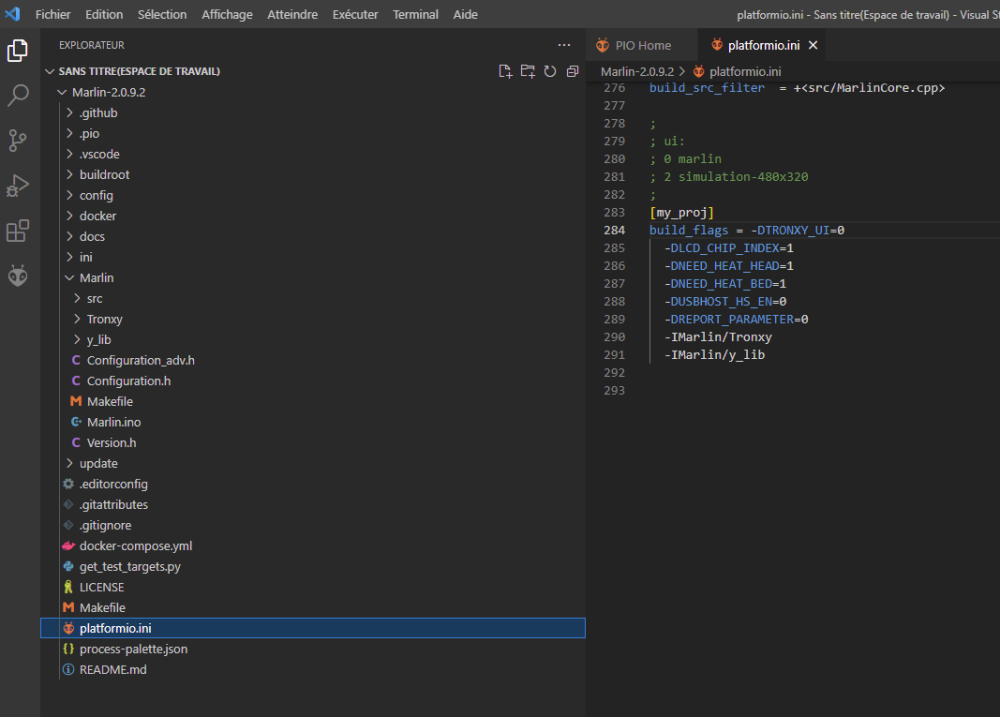
Task: Click the New File icon in explorer
Action: tap(505, 71)
